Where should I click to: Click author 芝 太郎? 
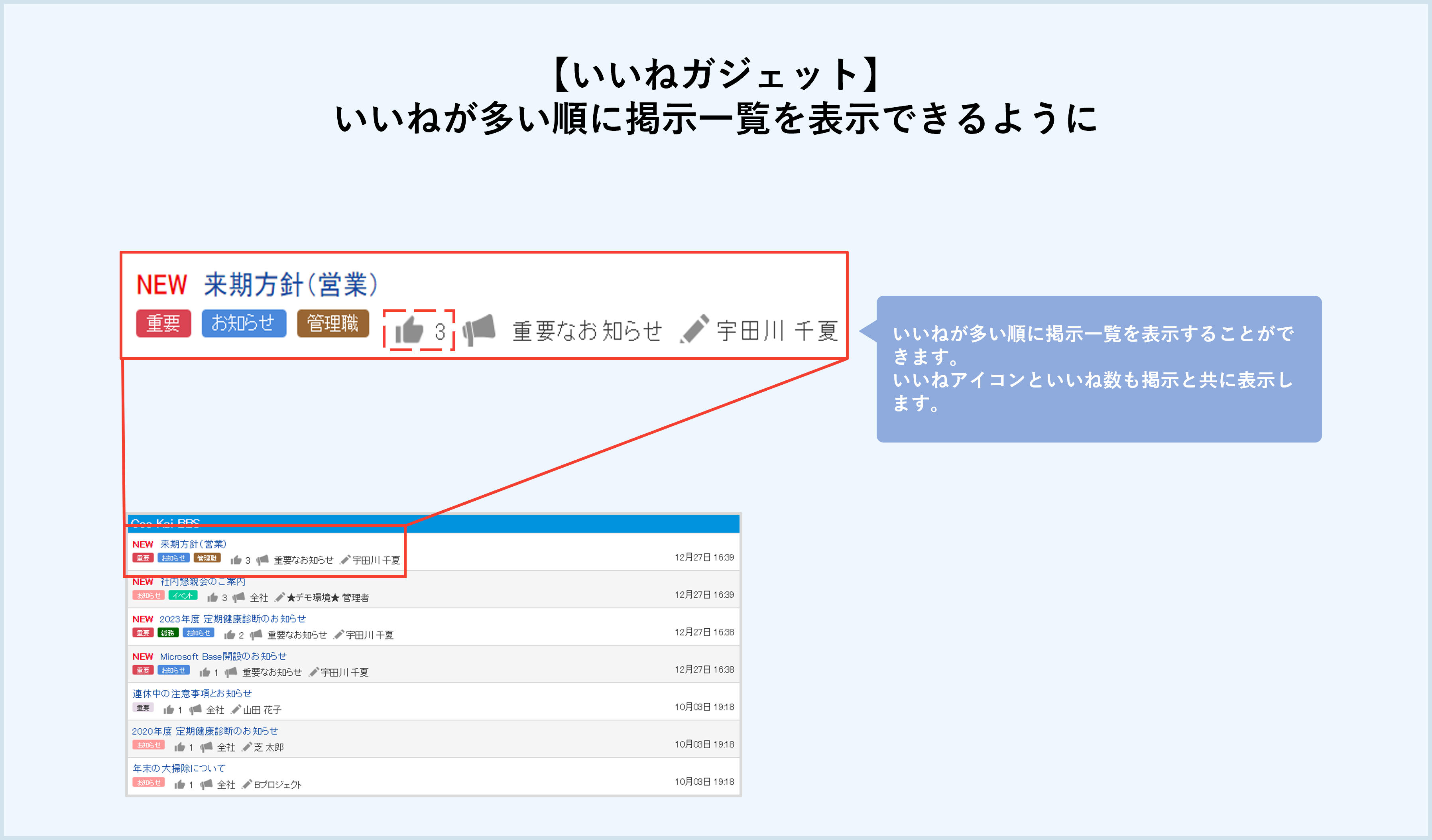tap(269, 748)
